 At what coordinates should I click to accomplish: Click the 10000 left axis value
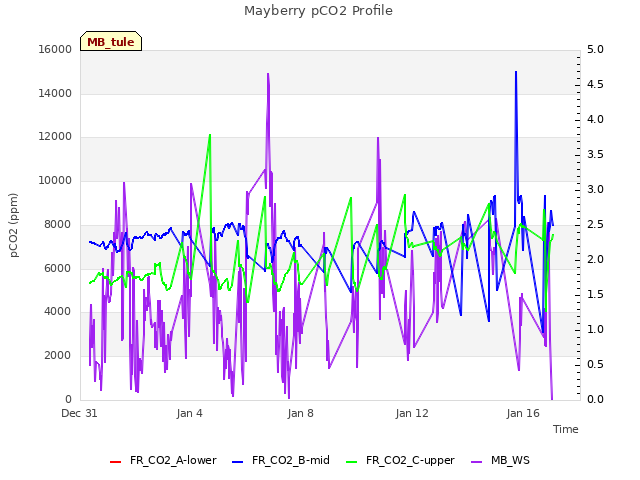point(55,180)
